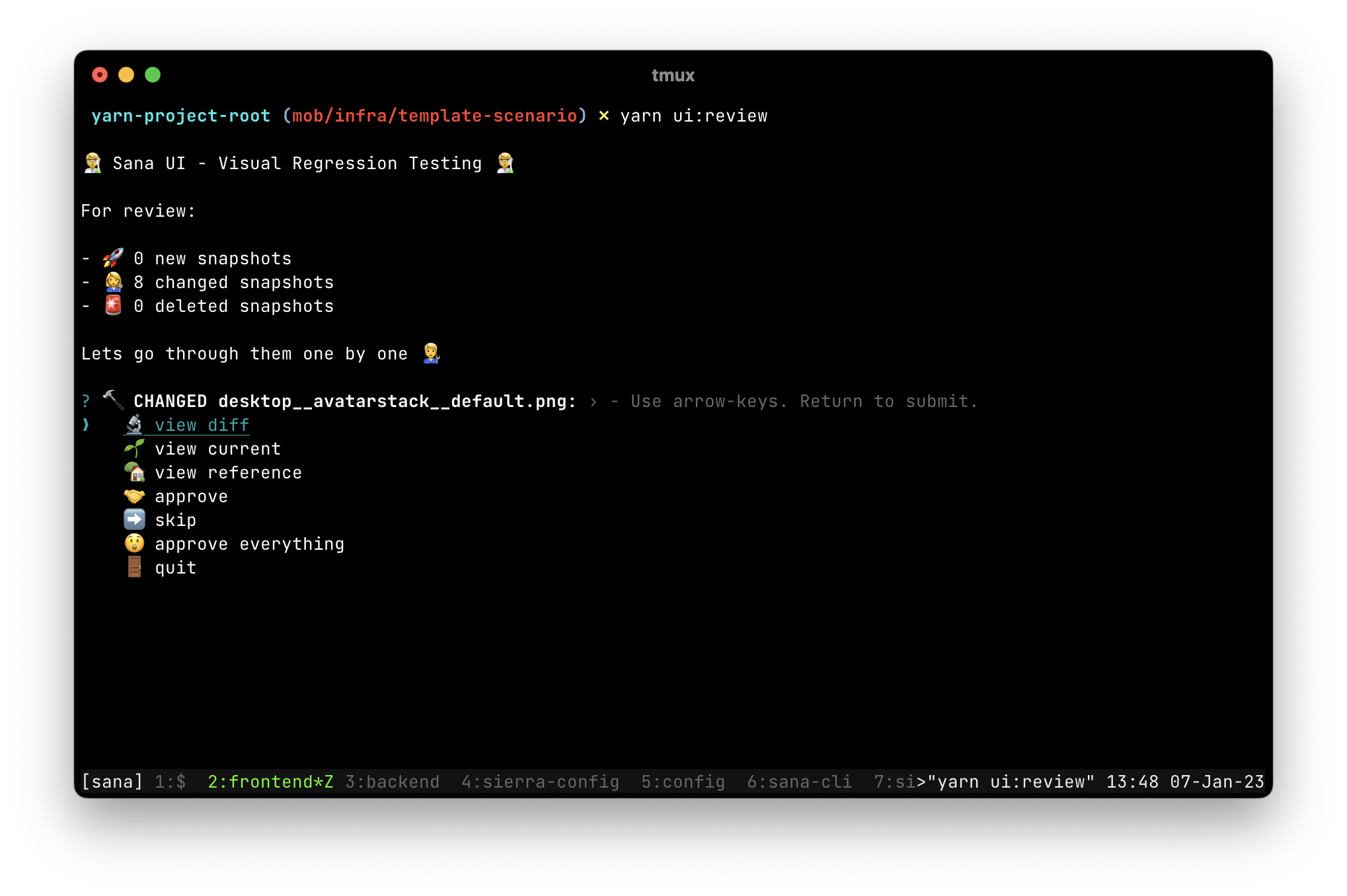Screen dimensions: 1347x896
Task: Click the astonished face icon beside approve everything
Action: [x=134, y=544]
